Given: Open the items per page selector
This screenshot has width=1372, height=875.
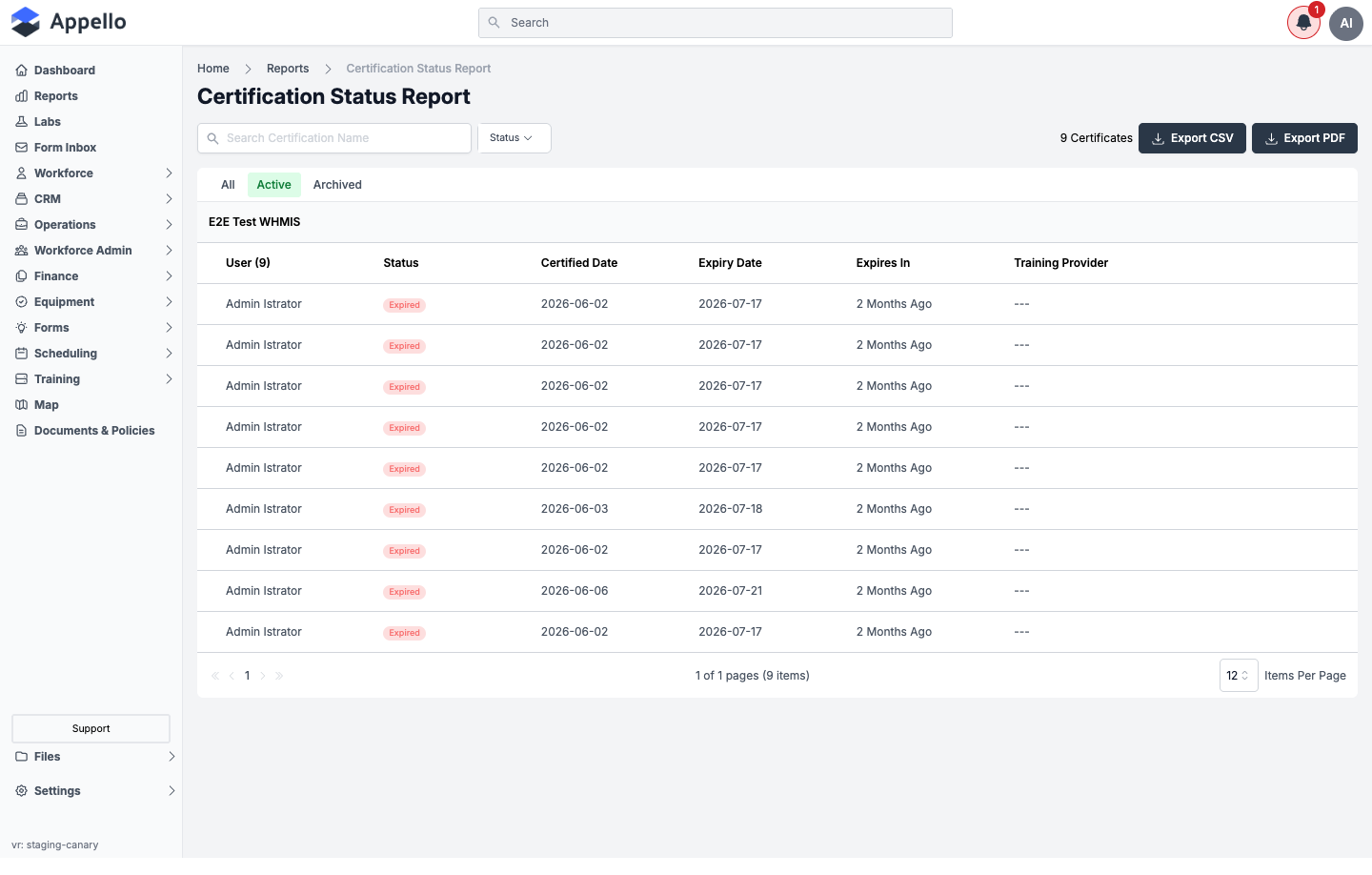Looking at the screenshot, I should tap(1239, 676).
